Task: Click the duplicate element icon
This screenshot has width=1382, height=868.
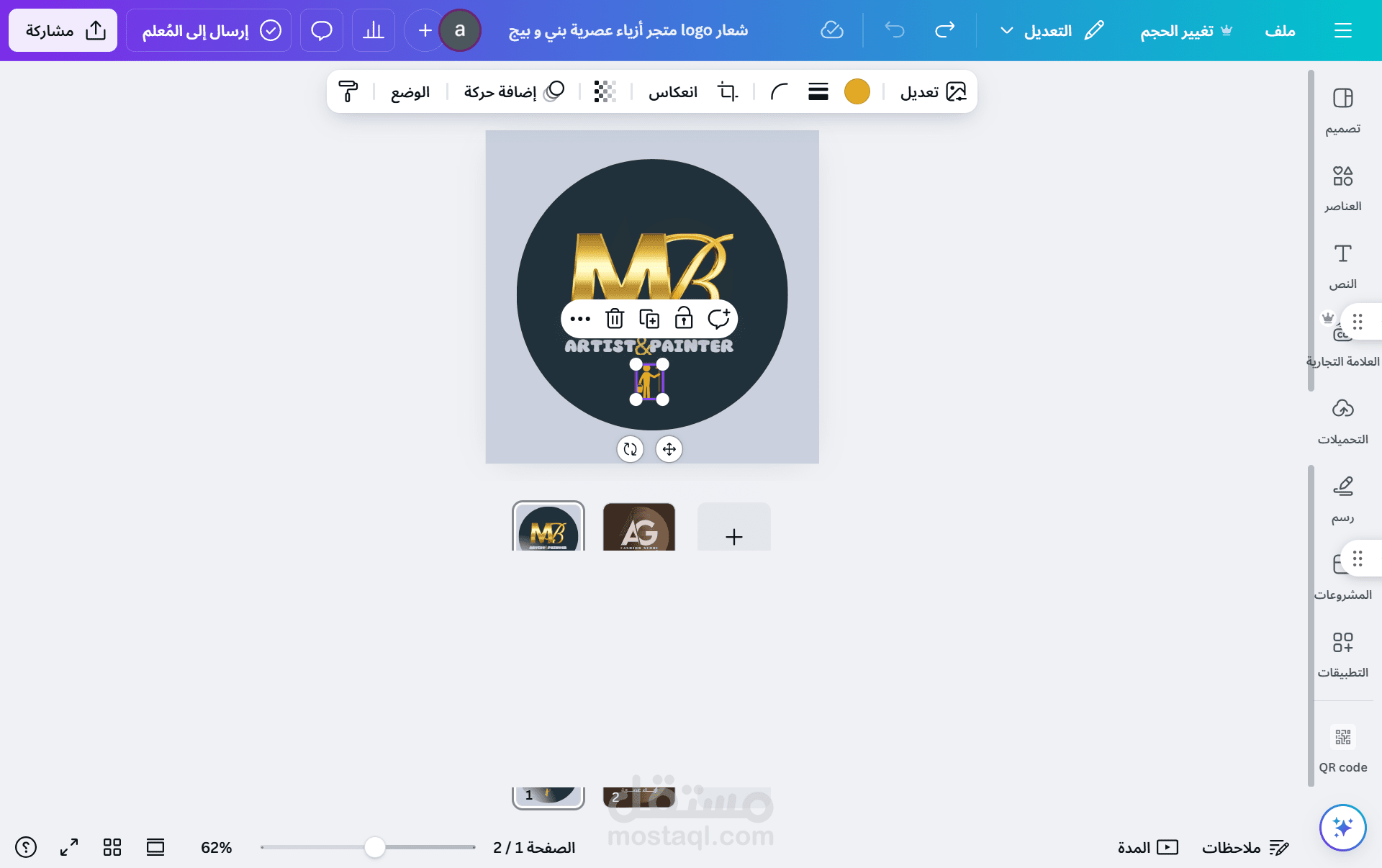Action: pos(649,318)
